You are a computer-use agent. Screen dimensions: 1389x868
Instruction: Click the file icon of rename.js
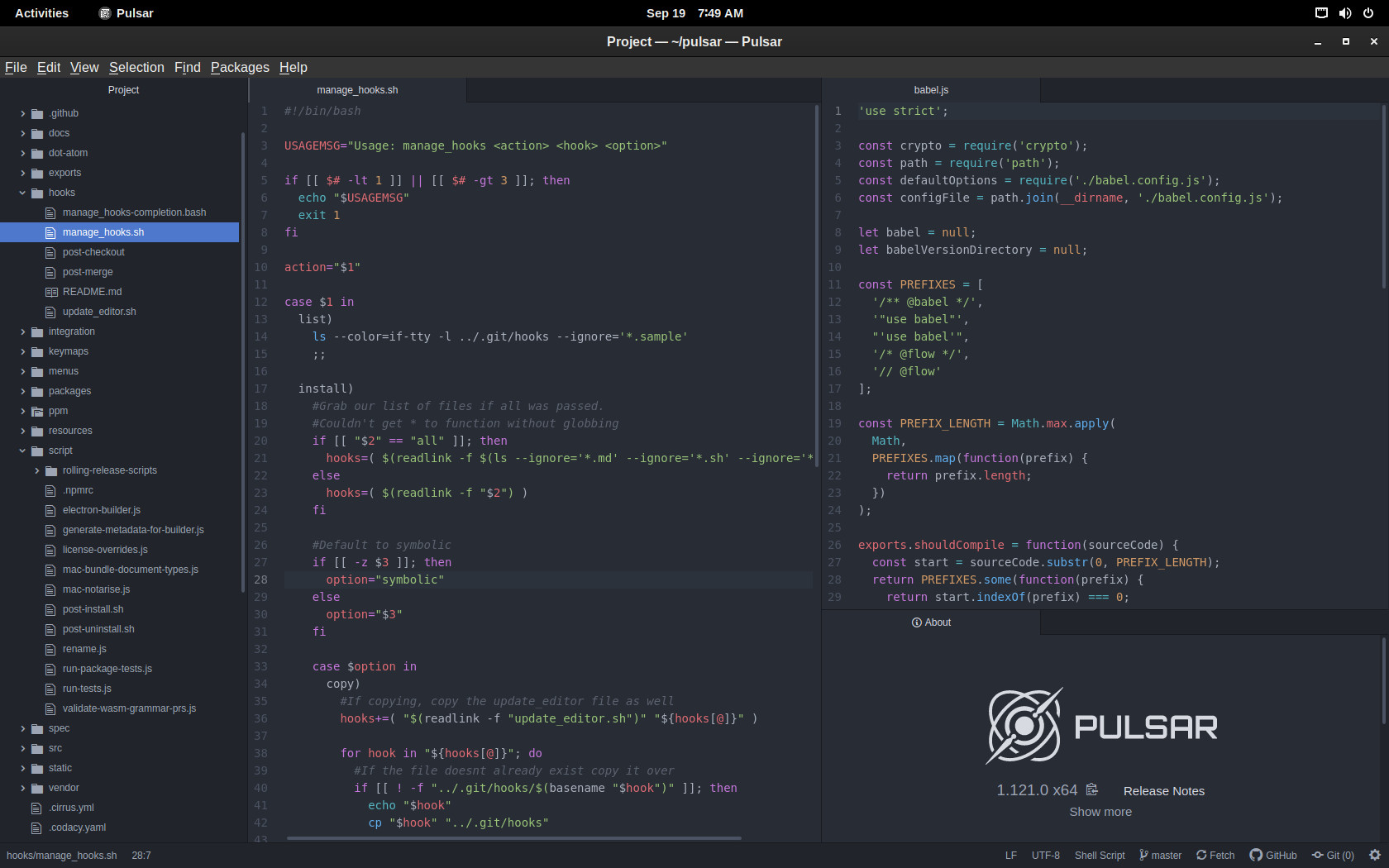tap(50, 649)
